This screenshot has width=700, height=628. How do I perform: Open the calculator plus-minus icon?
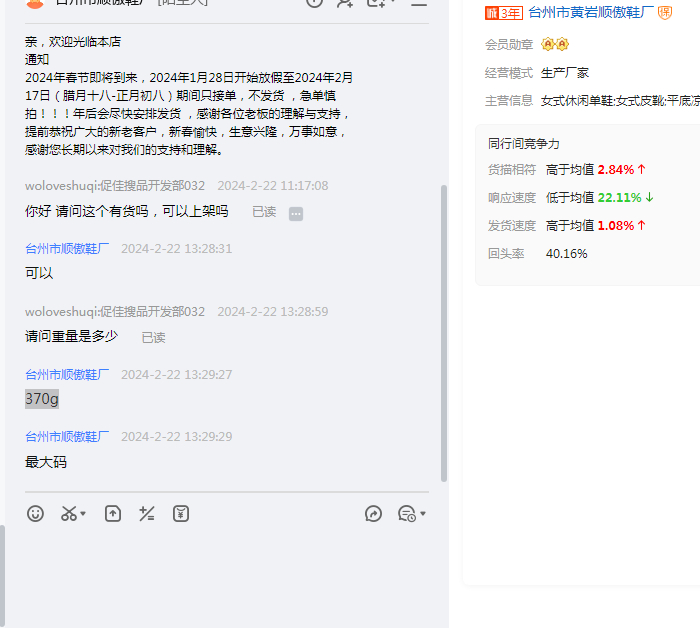pyautogui.click(x=147, y=514)
